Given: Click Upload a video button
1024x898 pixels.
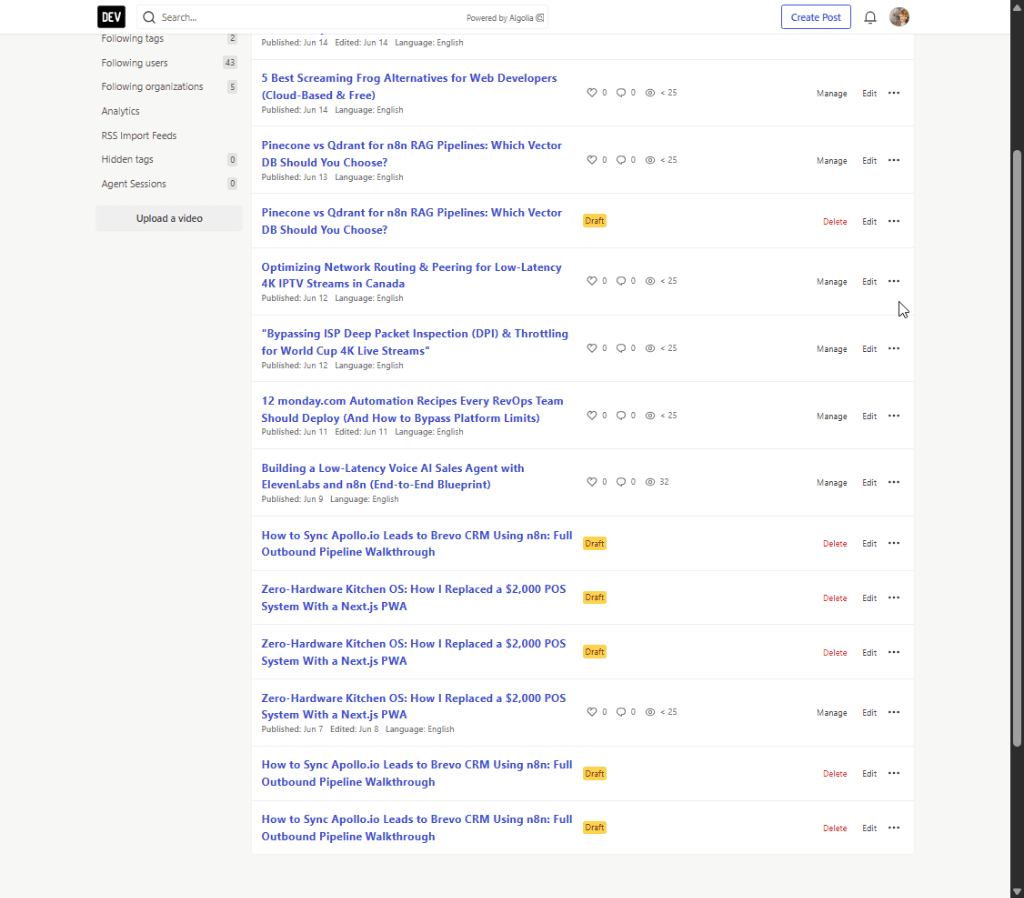Looking at the screenshot, I should 169,218.
